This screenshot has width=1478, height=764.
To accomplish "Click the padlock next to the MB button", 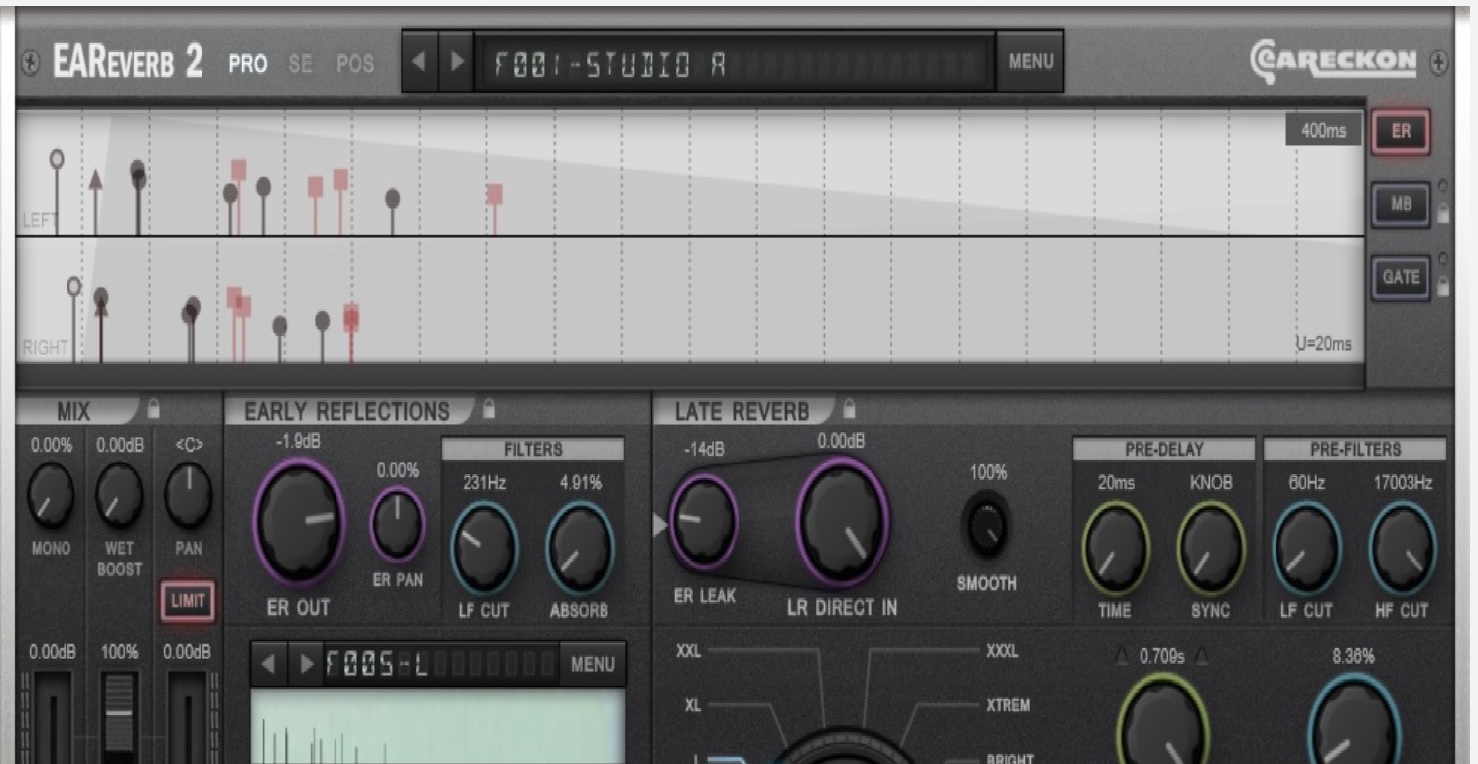I will click(1442, 213).
